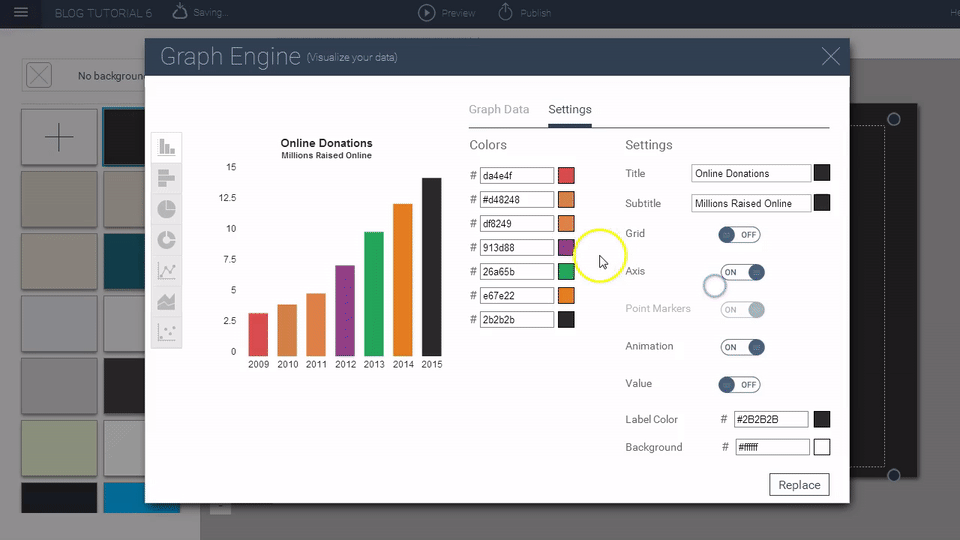The width and height of the screenshot is (960, 540).
Task: Click the Online Donations chart title
Action: [x=326, y=143]
